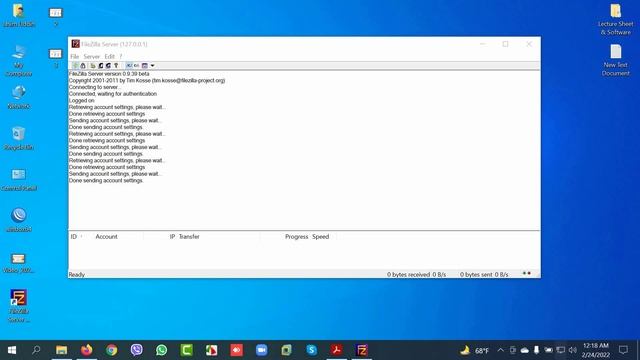Open Viber from the taskbar
This screenshot has width=640, height=360.
[x=137, y=350]
